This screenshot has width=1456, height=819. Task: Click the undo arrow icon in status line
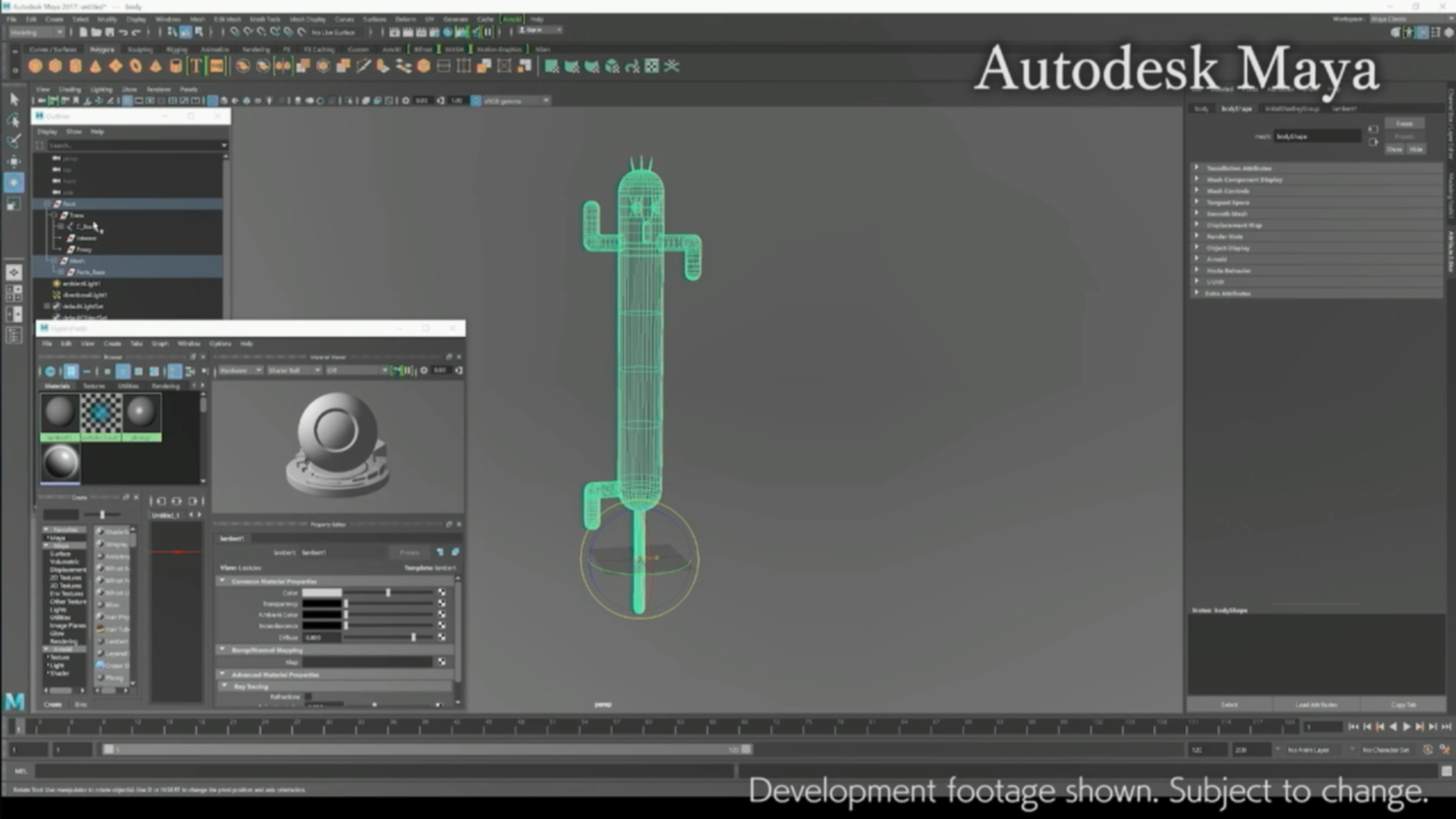[123, 32]
